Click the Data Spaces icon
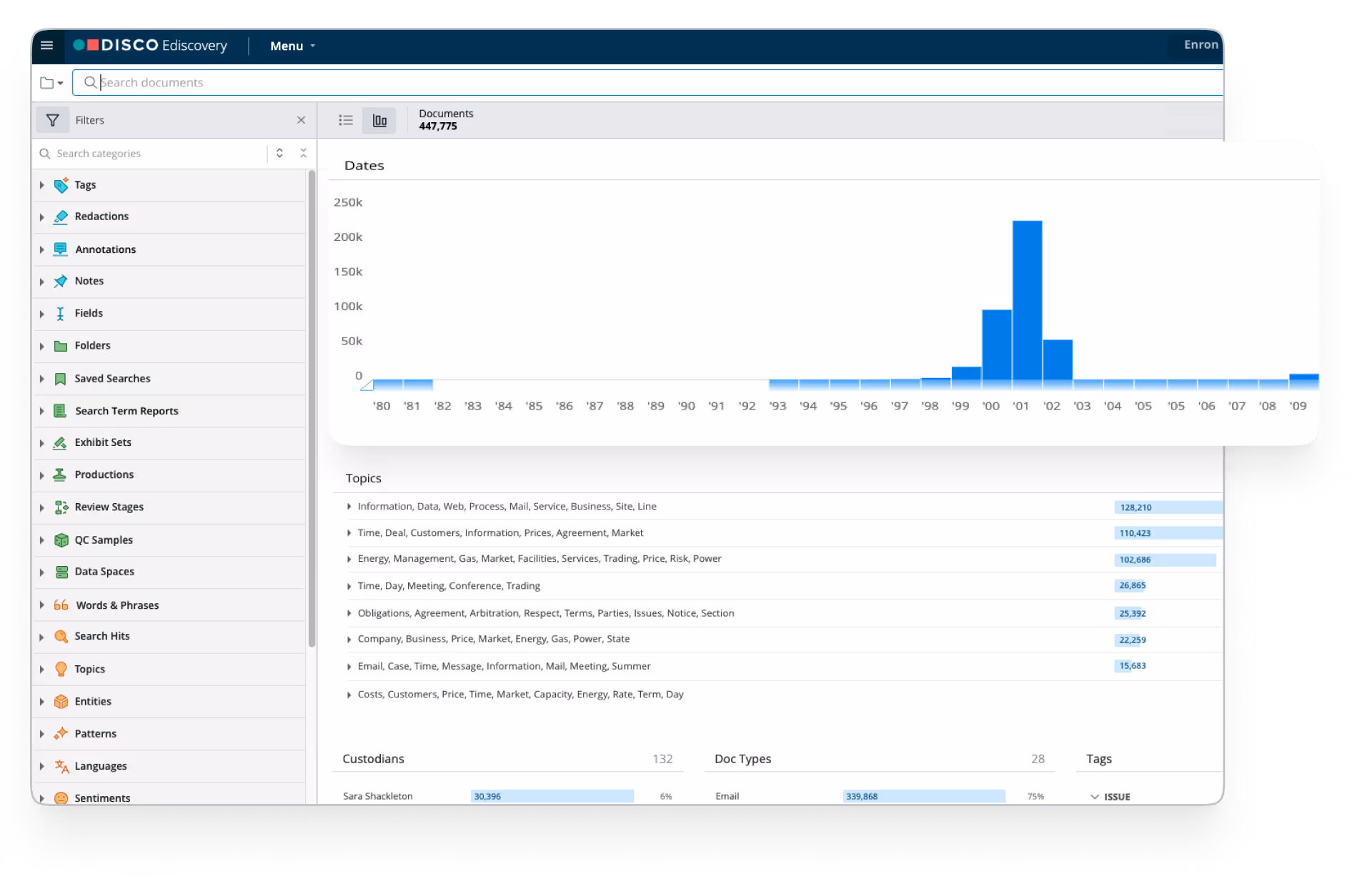The image size is (1372, 894). click(x=61, y=572)
